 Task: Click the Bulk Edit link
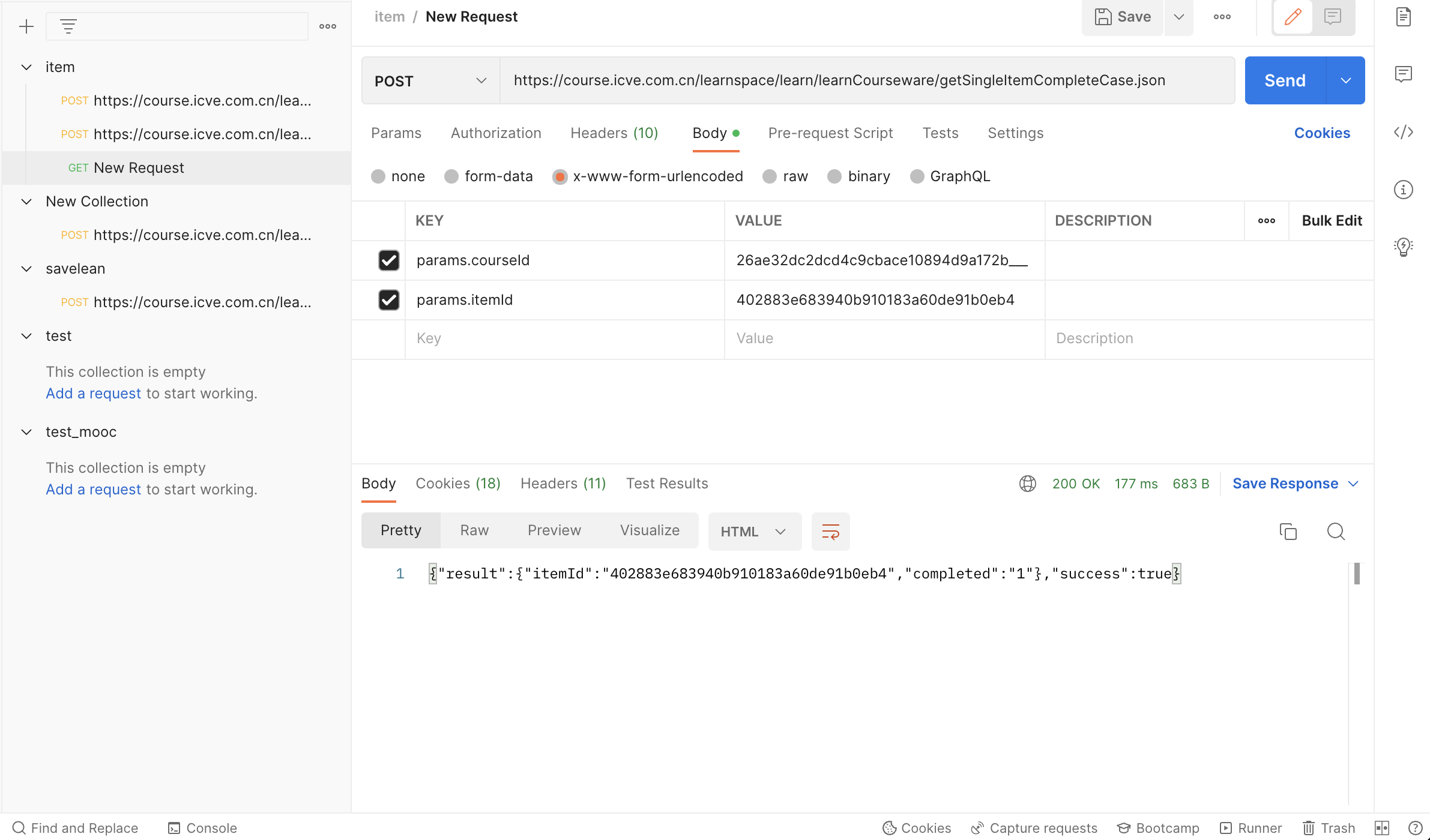[x=1332, y=221]
